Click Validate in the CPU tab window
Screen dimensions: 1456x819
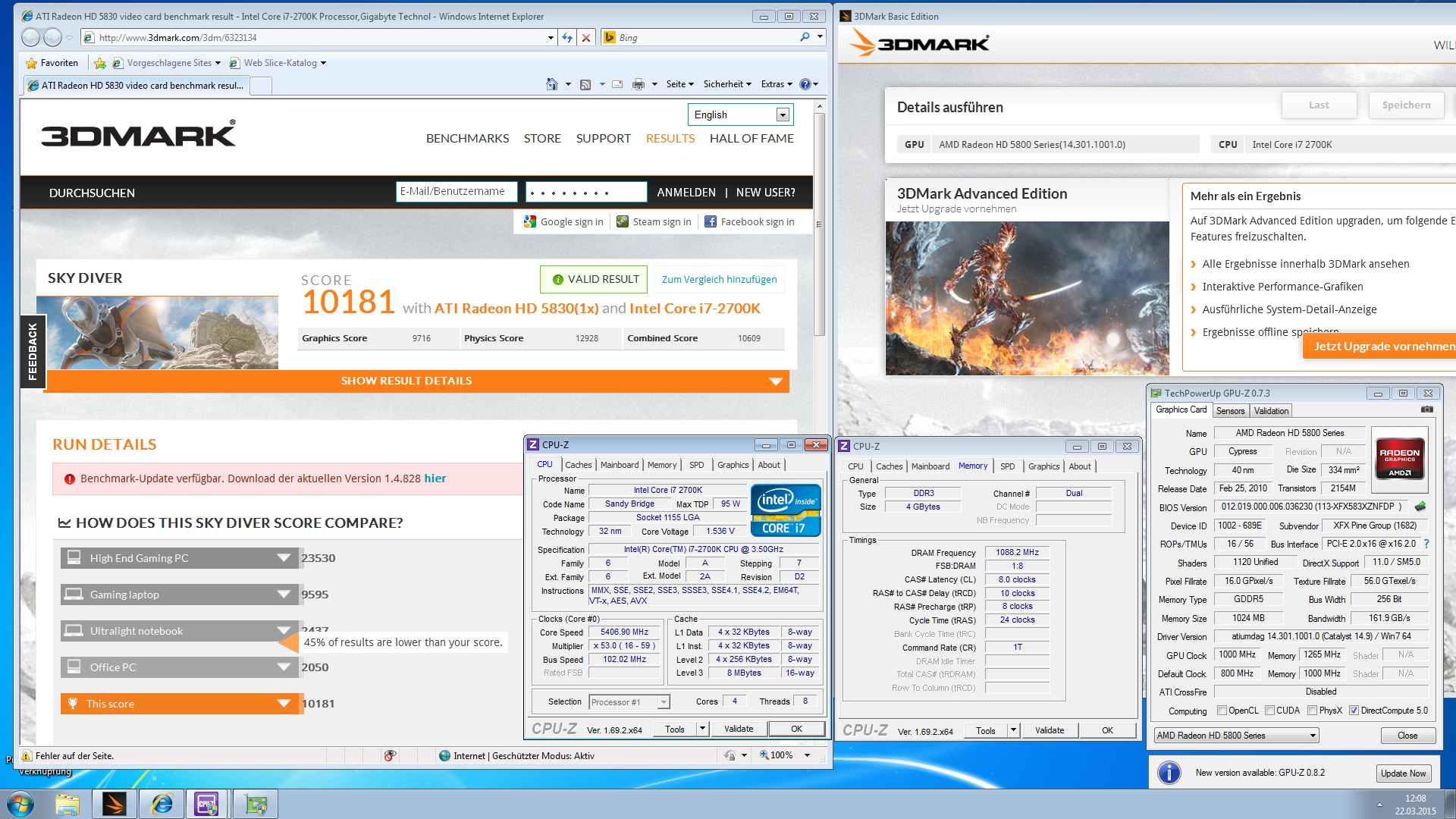coord(739,729)
